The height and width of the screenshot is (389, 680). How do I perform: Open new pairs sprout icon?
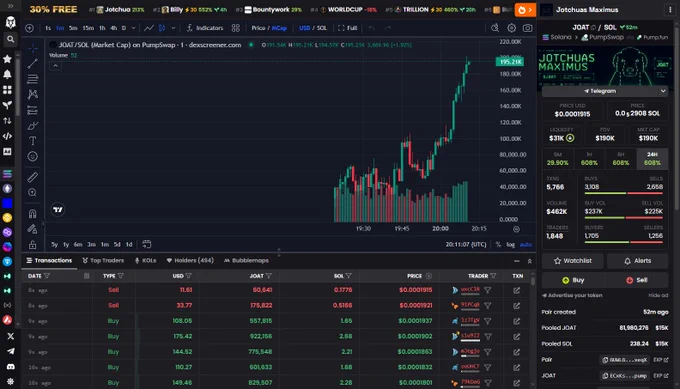tap(7, 105)
